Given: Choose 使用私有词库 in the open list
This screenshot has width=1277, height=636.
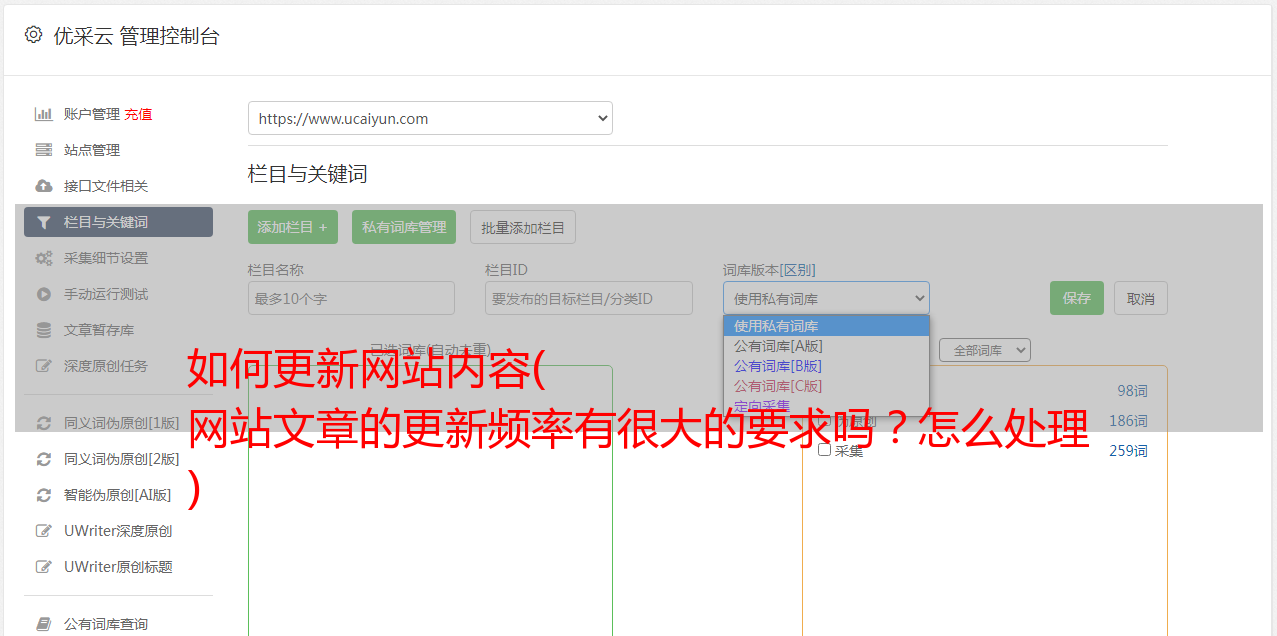Looking at the screenshot, I should [826, 326].
